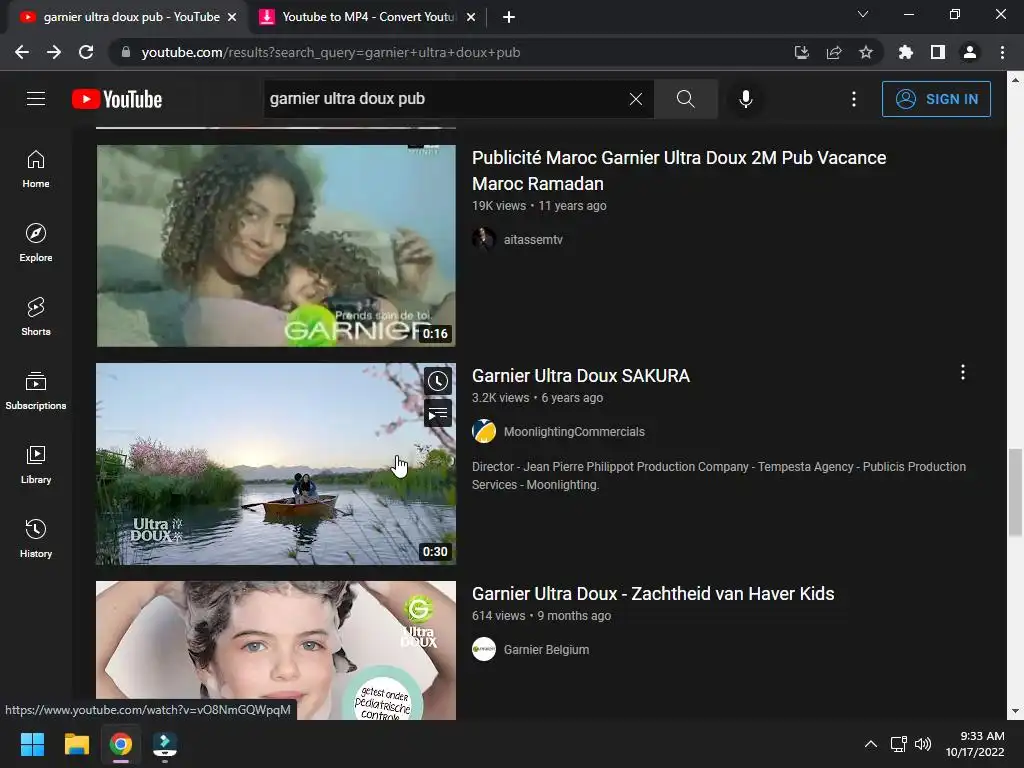Go to Home in the sidebar
Viewport: 1024px width, 768px height.
36,169
